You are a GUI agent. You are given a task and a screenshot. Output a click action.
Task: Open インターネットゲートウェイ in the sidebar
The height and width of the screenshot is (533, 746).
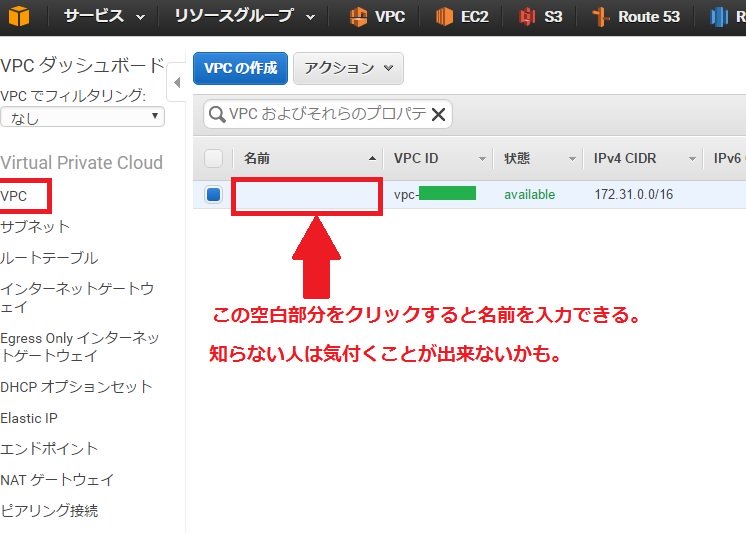coord(77,297)
